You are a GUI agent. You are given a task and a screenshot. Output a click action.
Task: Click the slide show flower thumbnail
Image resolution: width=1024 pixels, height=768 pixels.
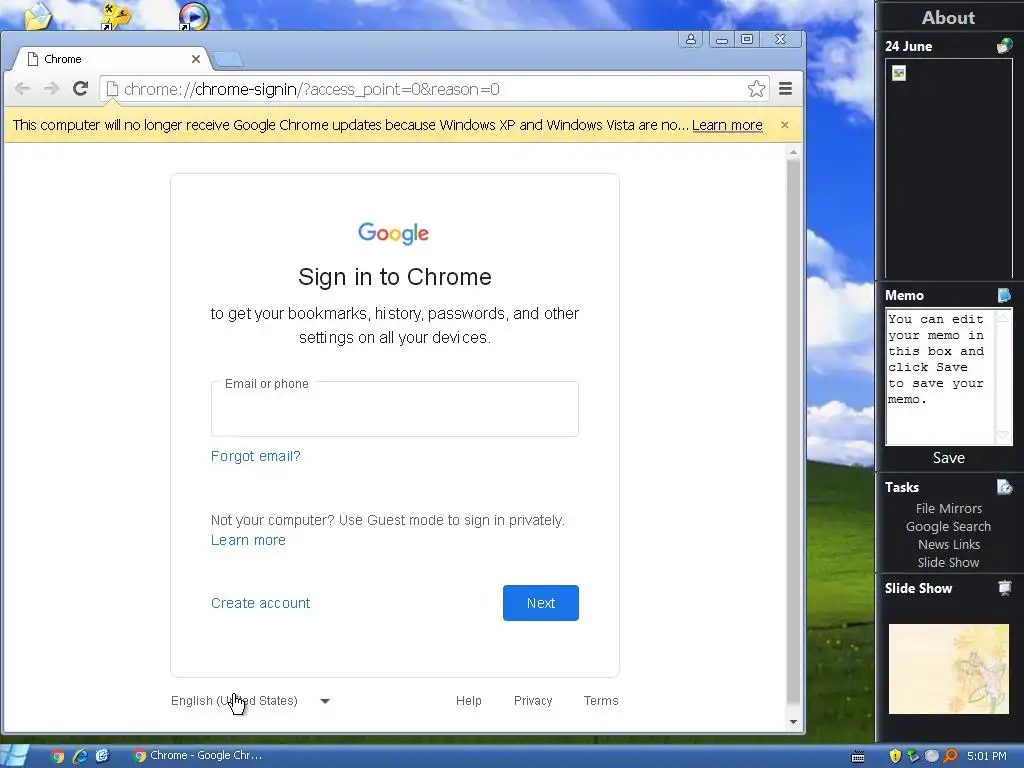click(948, 669)
